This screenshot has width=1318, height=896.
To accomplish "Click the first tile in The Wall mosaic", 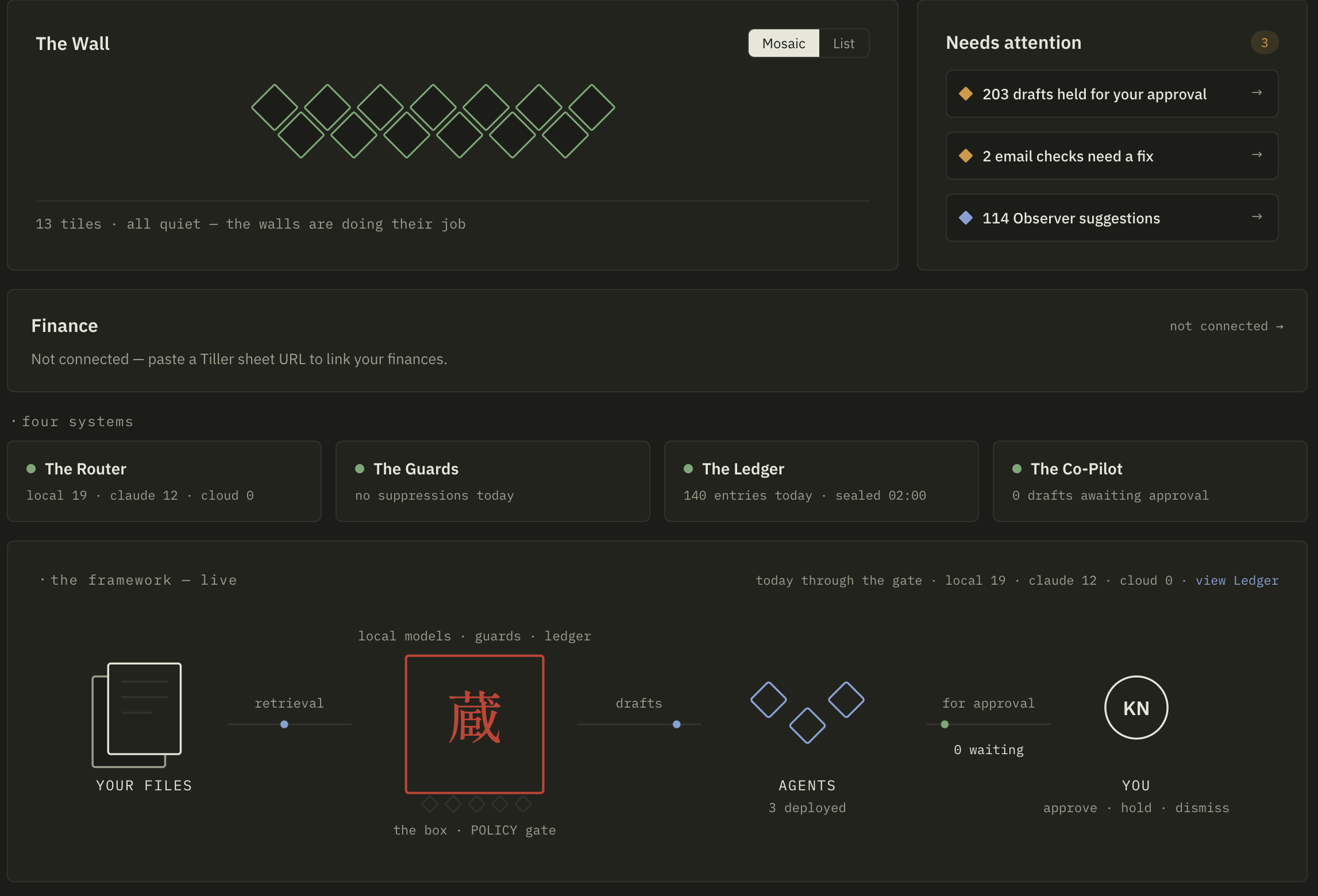I will (x=275, y=107).
